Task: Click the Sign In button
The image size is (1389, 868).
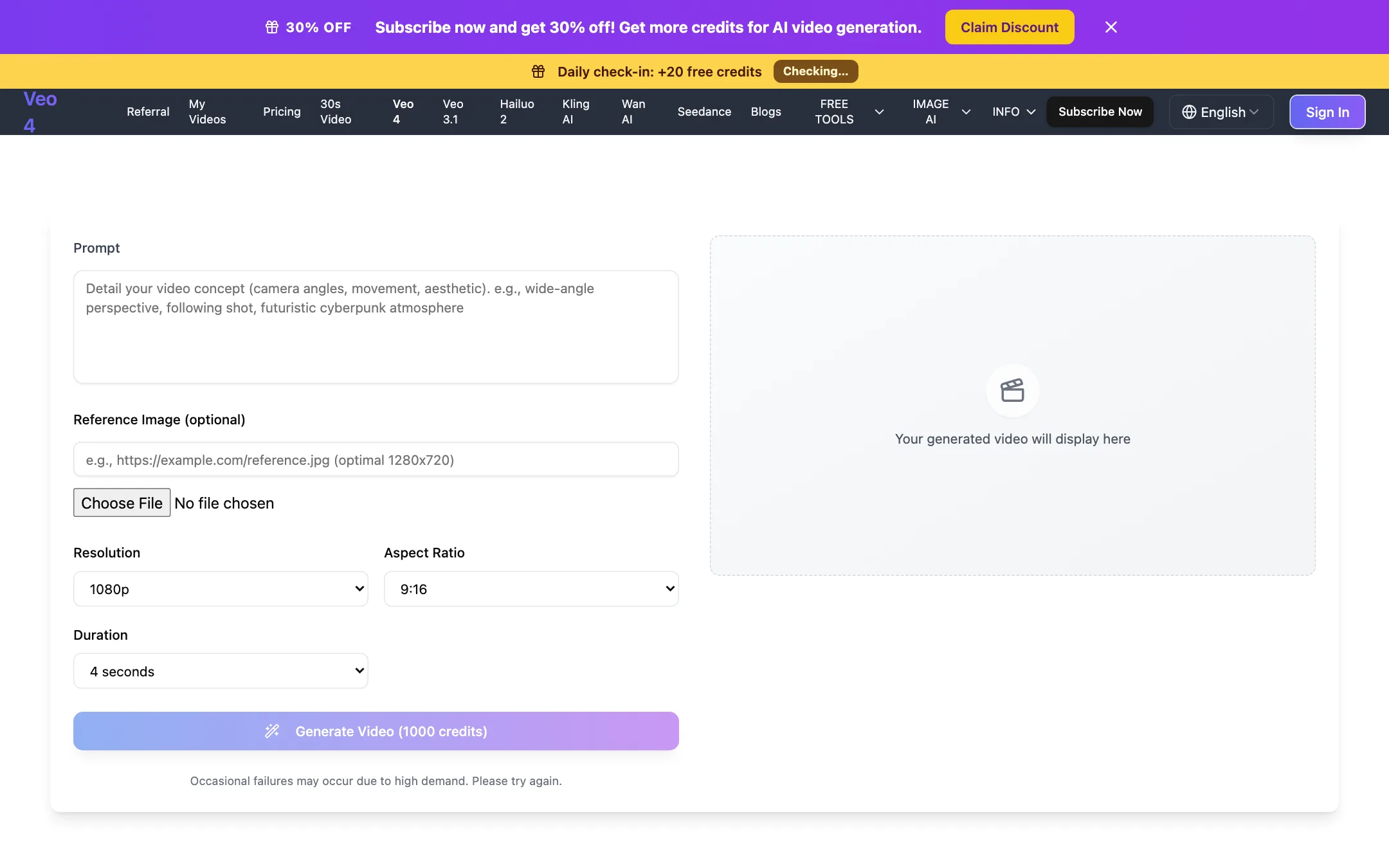Action: 1327,112
